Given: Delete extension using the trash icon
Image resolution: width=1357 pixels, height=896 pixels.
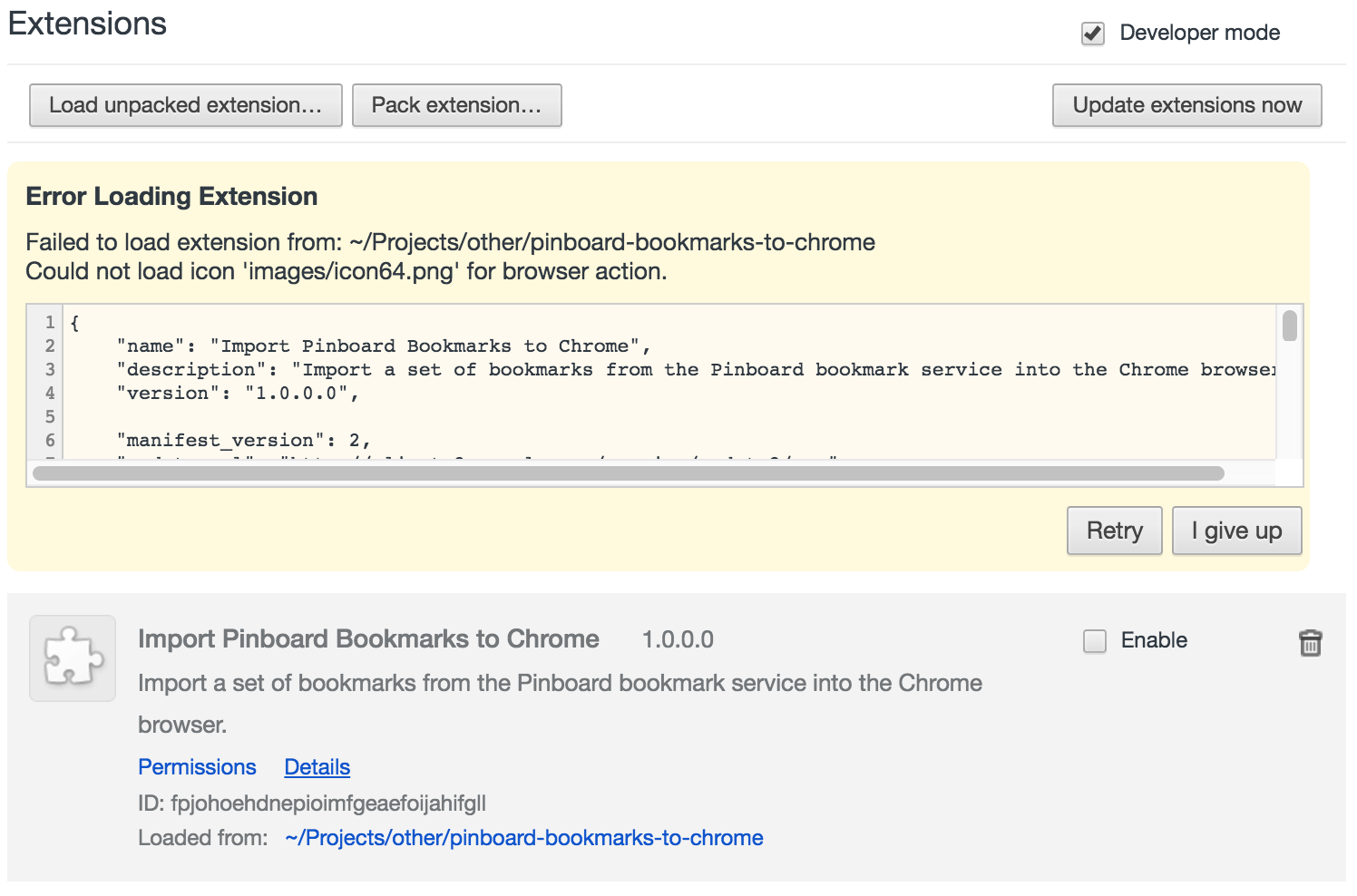Looking at the screenshot, I should tap(1310, 643).
